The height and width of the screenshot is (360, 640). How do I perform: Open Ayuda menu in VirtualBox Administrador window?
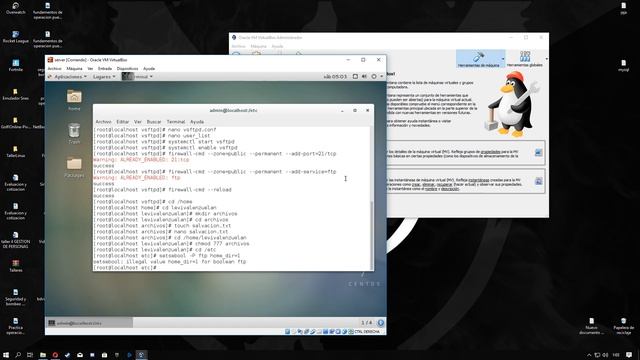(x=277, y=46)
